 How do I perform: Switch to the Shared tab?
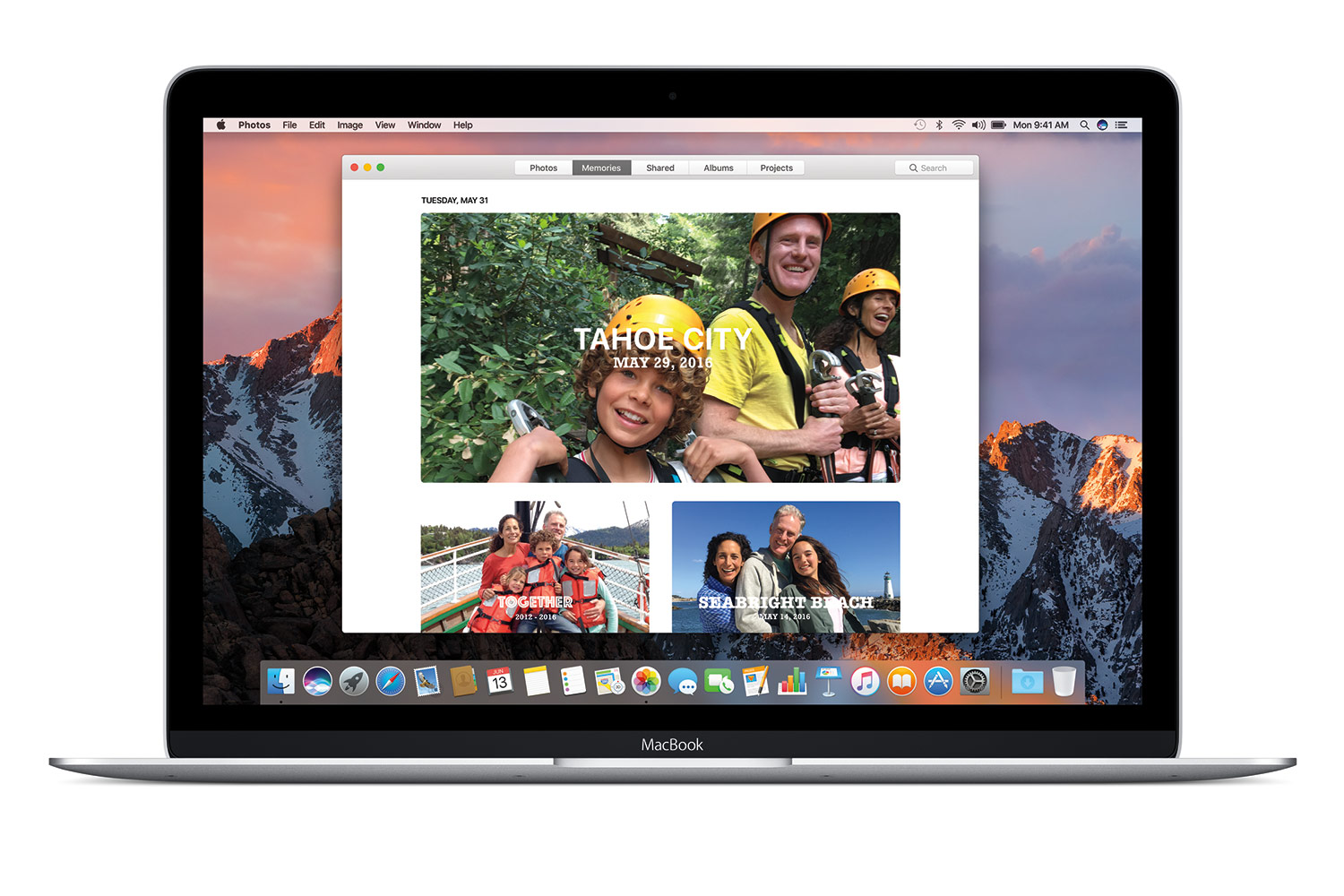[x=660, y=168]
